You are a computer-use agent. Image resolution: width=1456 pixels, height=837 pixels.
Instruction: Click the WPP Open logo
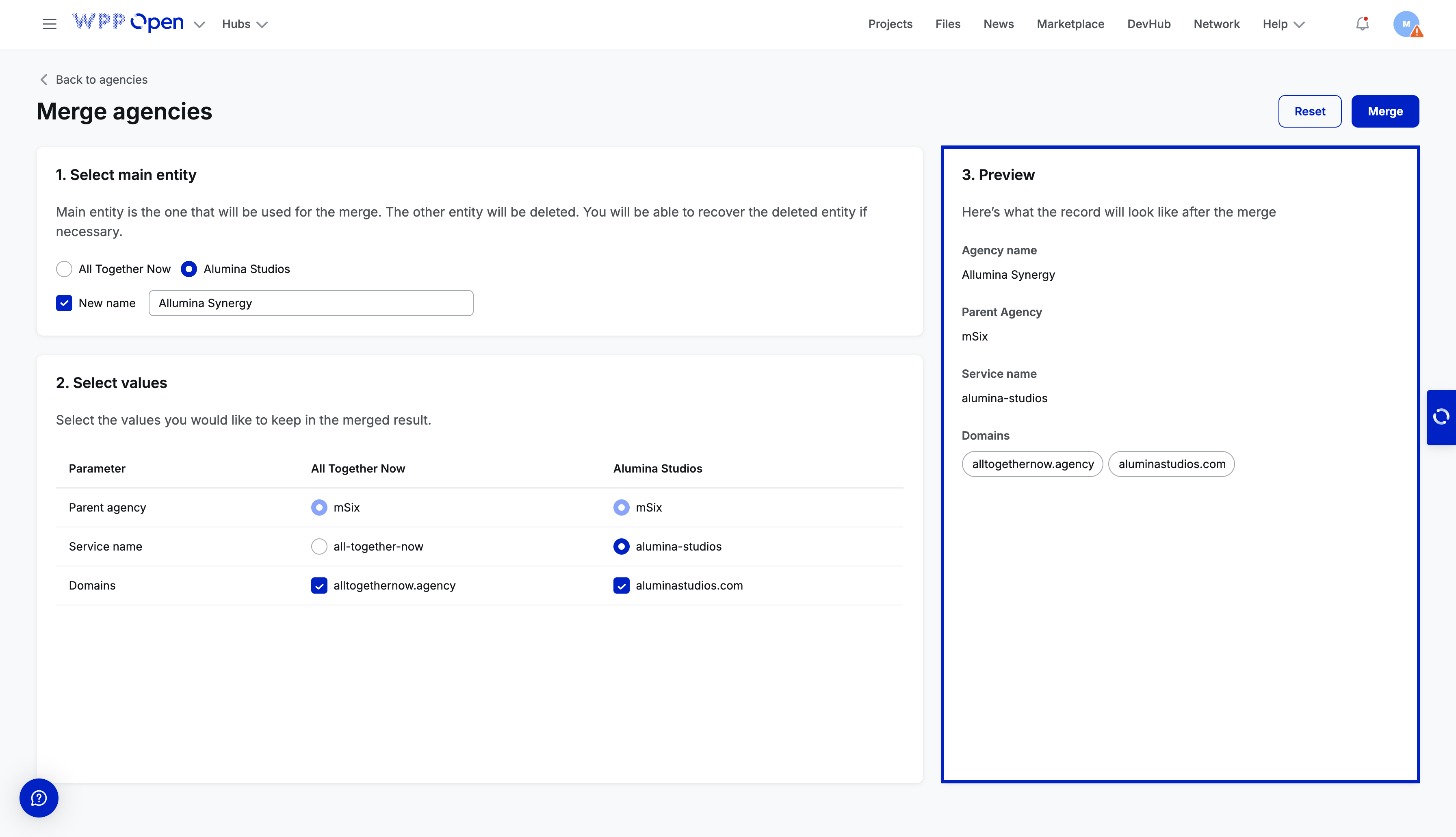pyautogui.click(x=128, y=23)
